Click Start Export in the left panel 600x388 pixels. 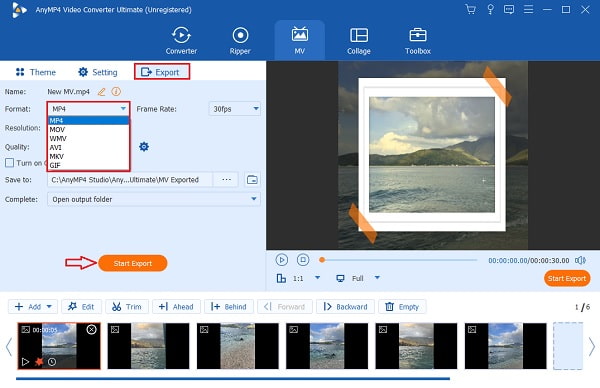click(x=132, y=263)
